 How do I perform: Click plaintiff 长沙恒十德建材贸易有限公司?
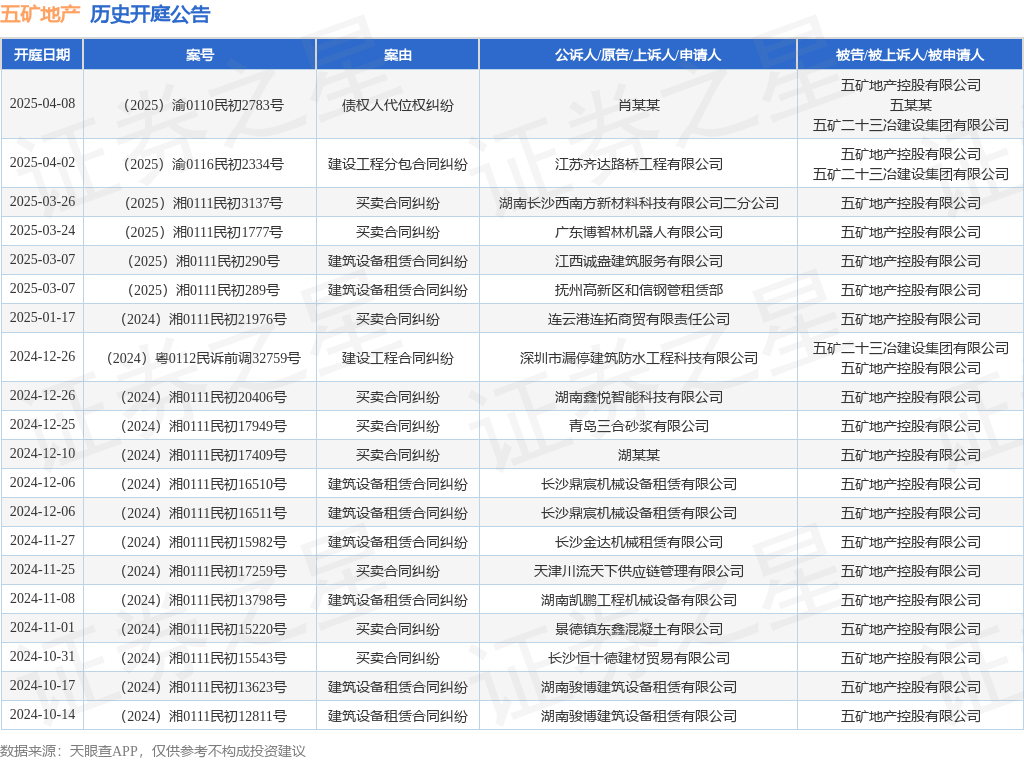pos(639,658)
